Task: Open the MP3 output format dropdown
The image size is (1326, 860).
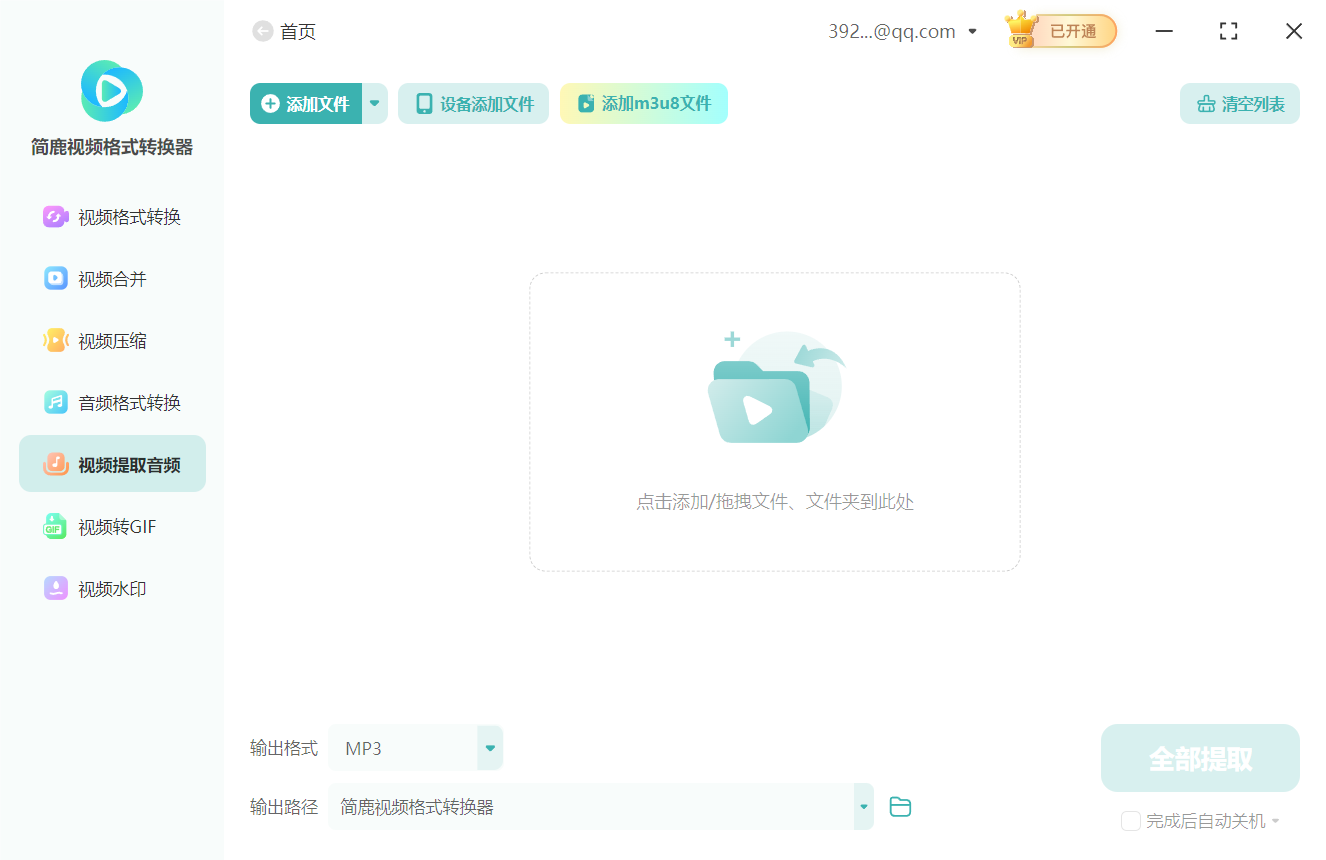Action: tap(489, 747)
